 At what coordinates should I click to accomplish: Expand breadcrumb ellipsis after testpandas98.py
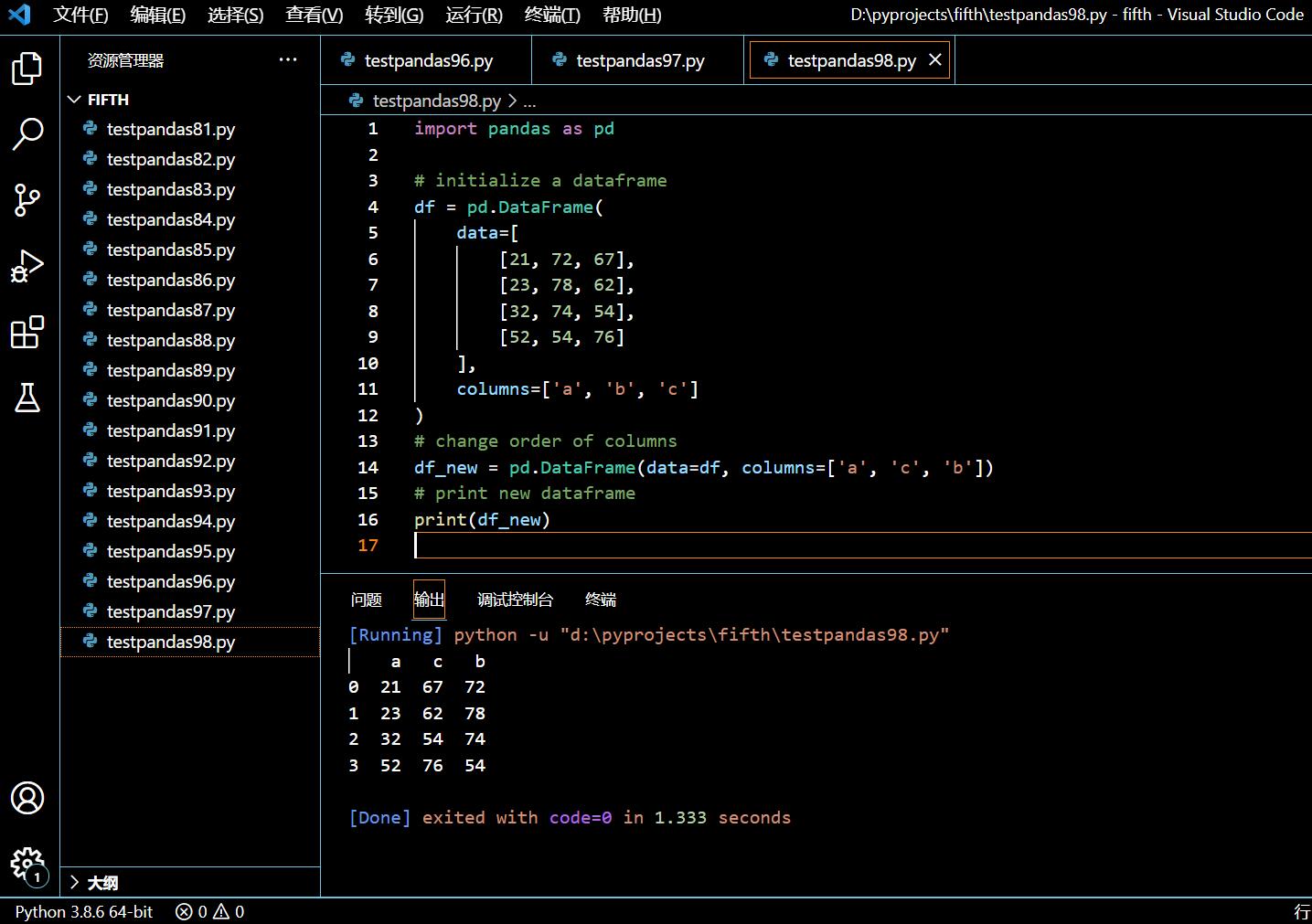pyautogui.click(x=529, y=101)
